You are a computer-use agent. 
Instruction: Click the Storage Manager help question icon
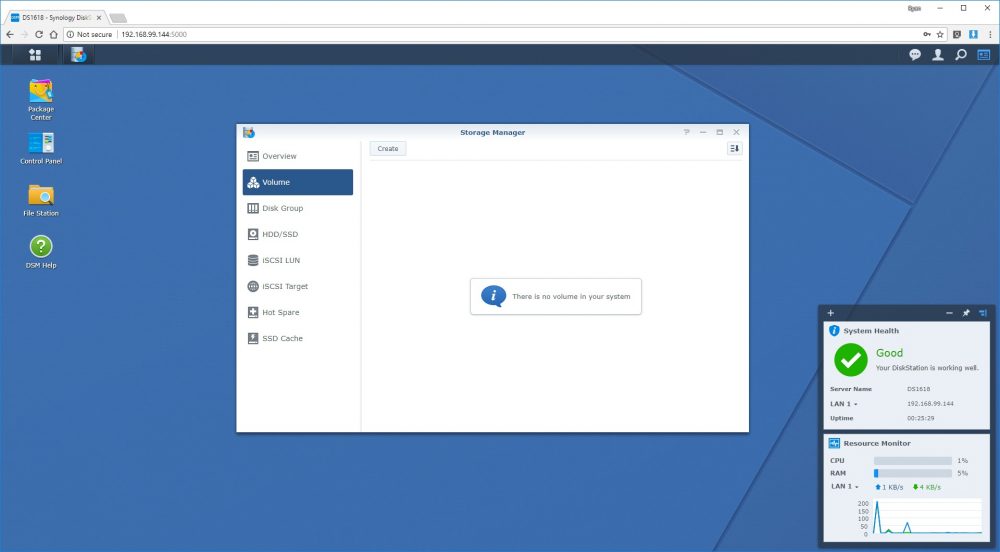[686, 132]
